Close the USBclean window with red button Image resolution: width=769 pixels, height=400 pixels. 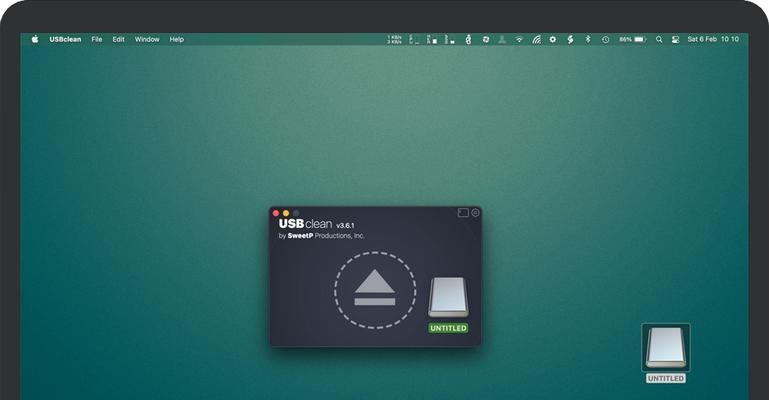coord(276,213)
